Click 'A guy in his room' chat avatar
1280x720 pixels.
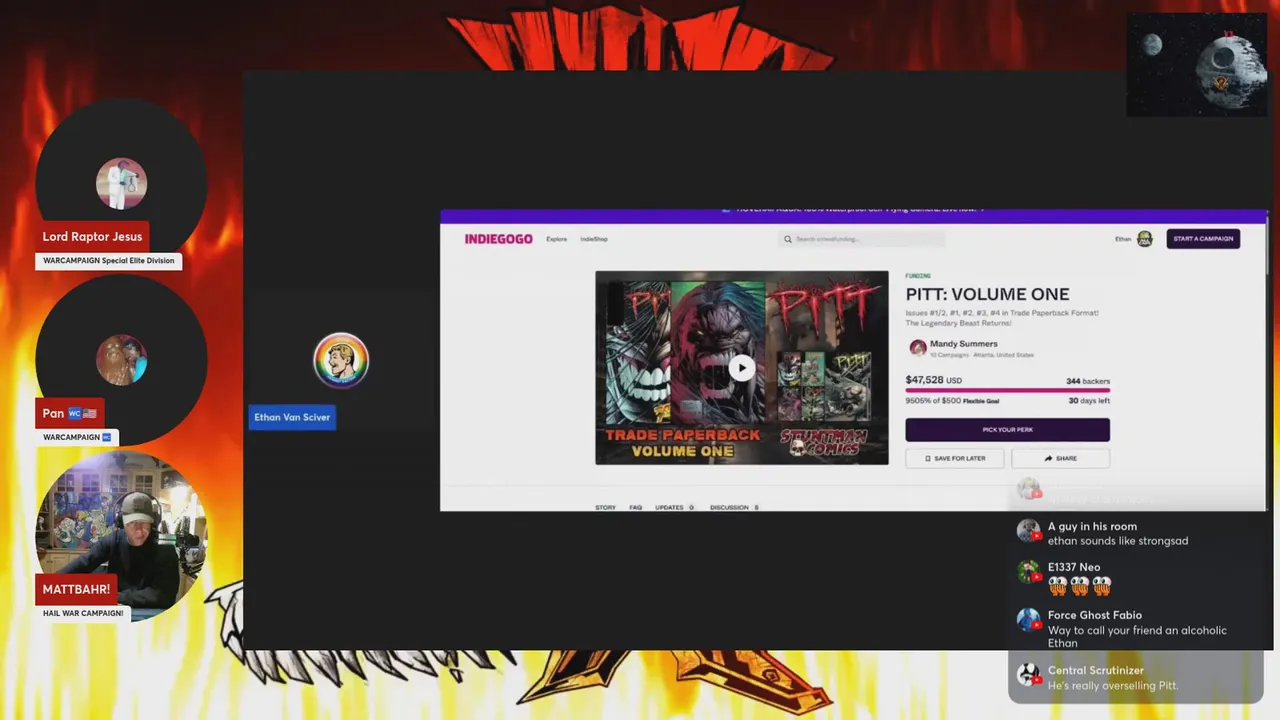coord(1029,531)
